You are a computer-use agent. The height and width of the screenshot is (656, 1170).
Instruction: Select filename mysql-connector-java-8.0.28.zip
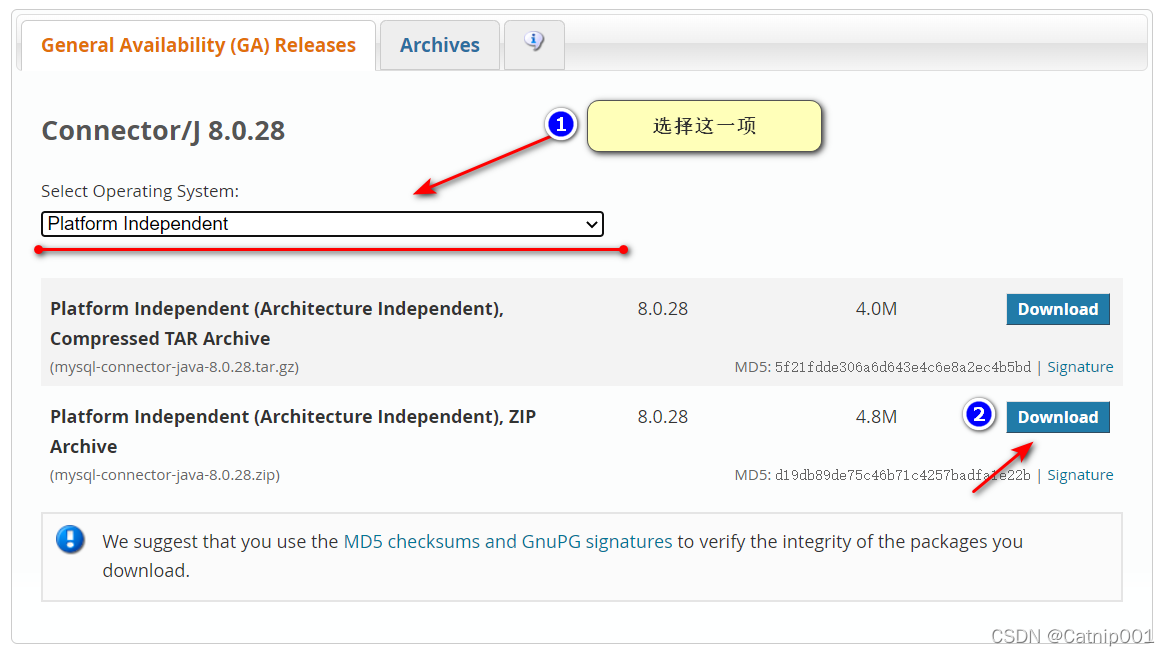tap(165, 475)
